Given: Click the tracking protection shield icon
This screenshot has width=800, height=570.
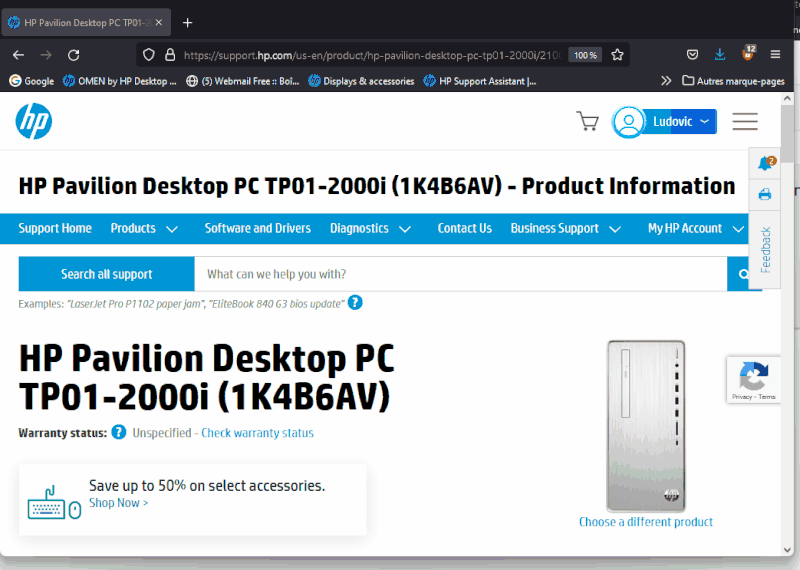Looking at the screenshot, I should point(148,55).
